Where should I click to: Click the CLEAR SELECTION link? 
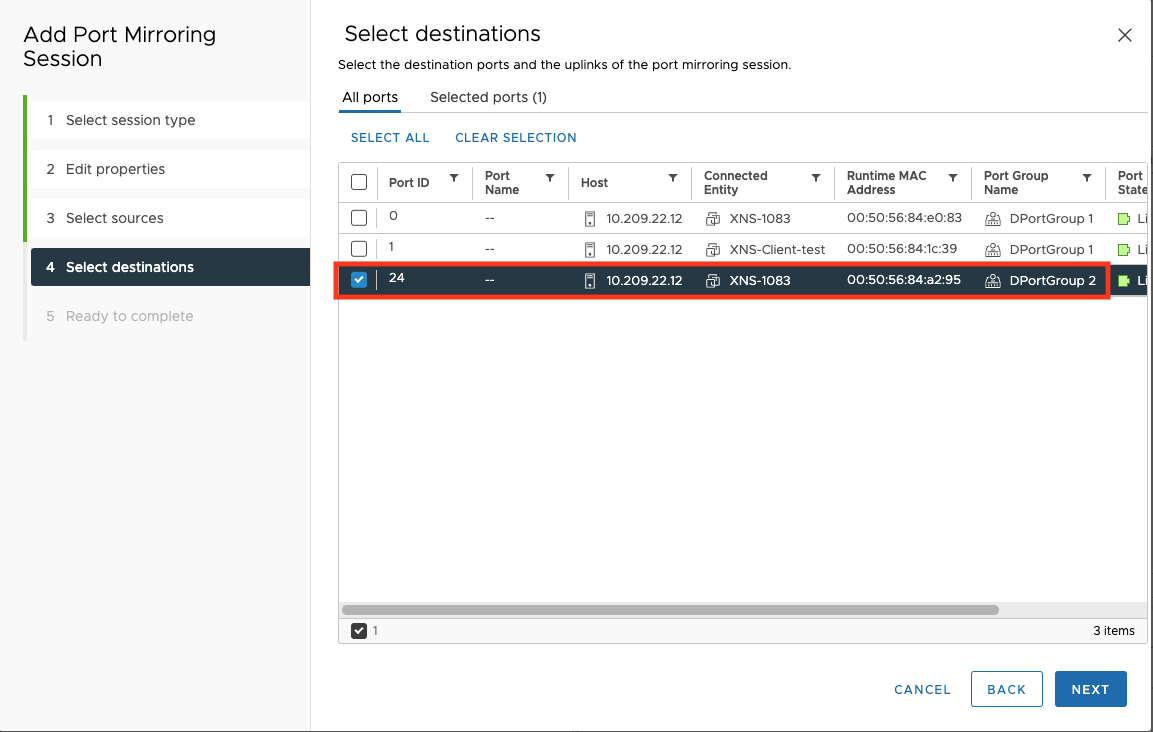pos(515,138)
